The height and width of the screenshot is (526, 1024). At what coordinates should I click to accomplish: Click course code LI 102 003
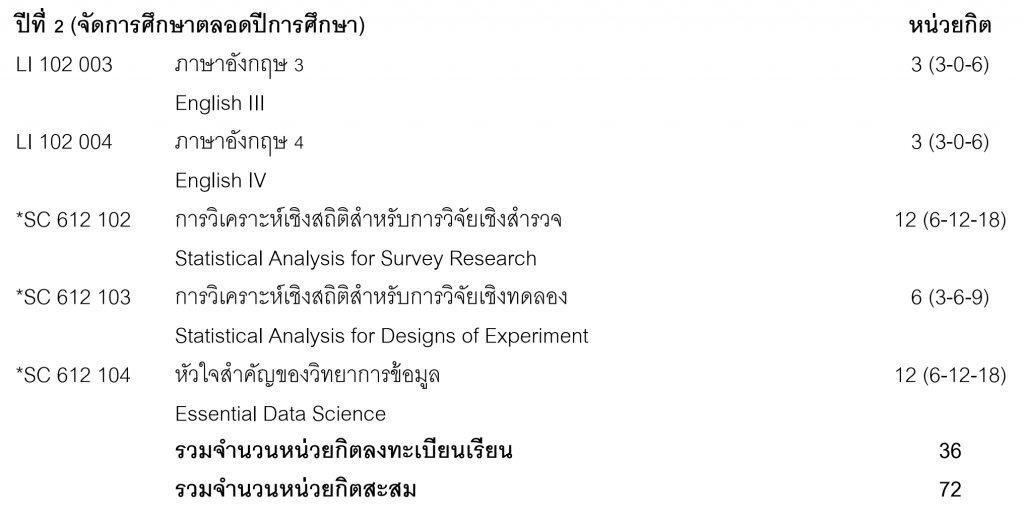pos(64,65)
